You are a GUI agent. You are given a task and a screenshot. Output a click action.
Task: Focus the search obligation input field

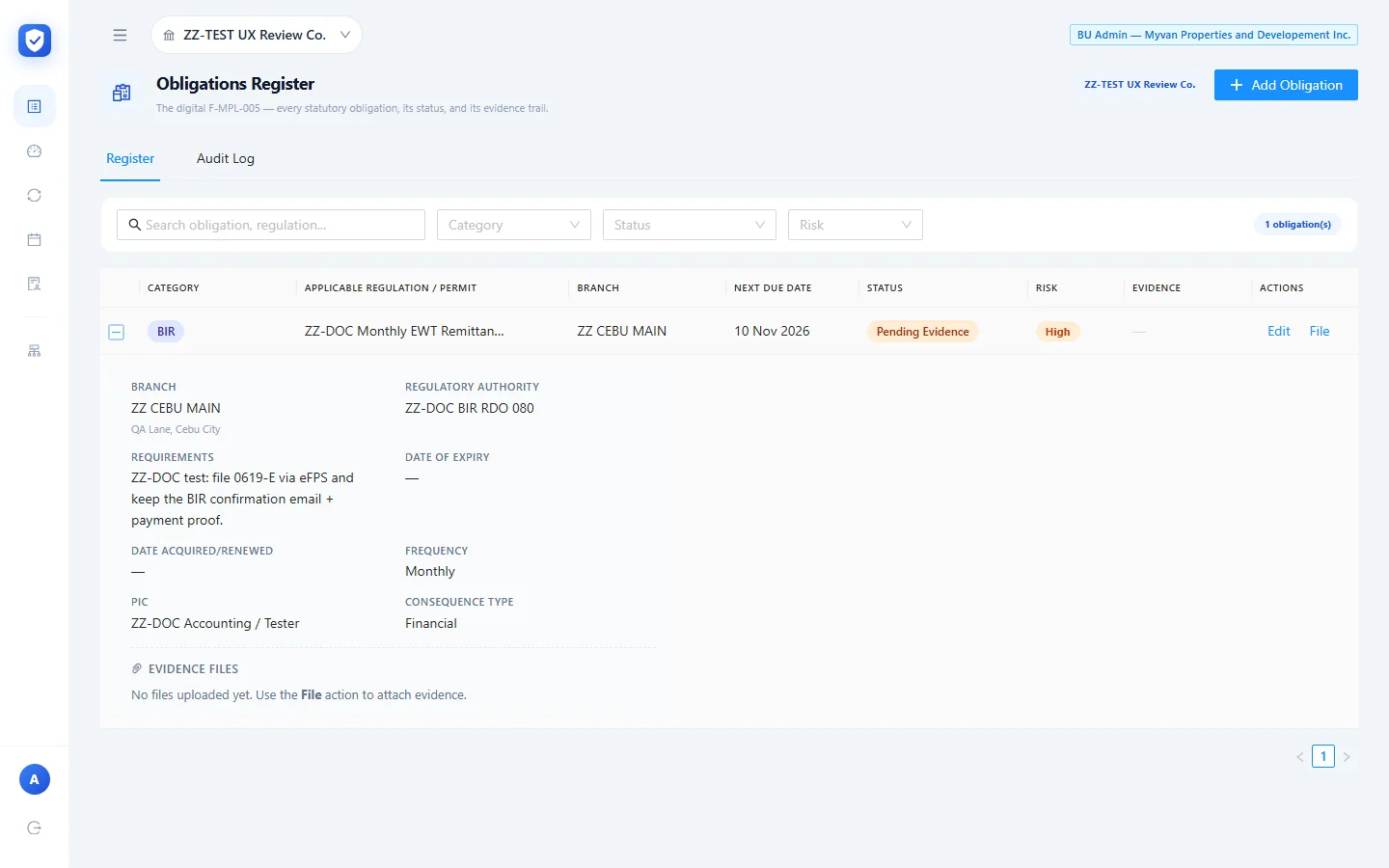coord(271,225)
